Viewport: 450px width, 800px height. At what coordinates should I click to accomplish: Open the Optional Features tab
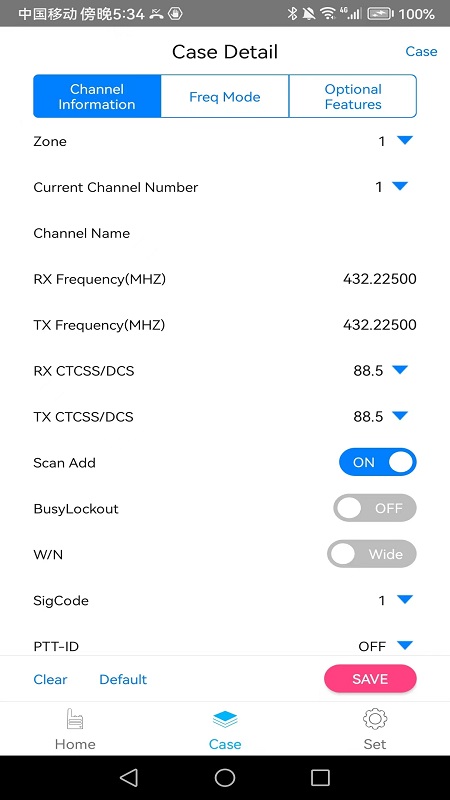pyautogui.click(x=353, y=96)
